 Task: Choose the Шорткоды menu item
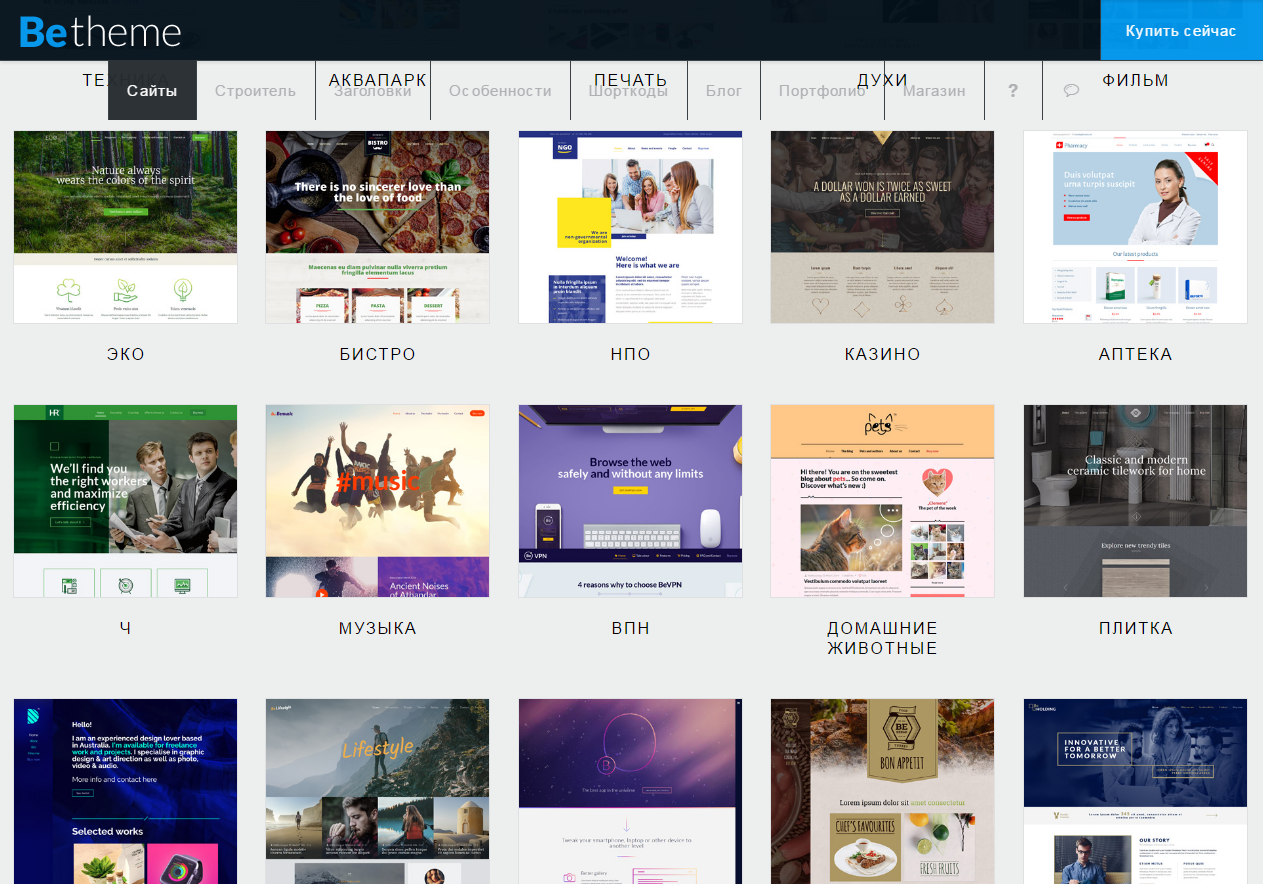click(x=628, y=91)
